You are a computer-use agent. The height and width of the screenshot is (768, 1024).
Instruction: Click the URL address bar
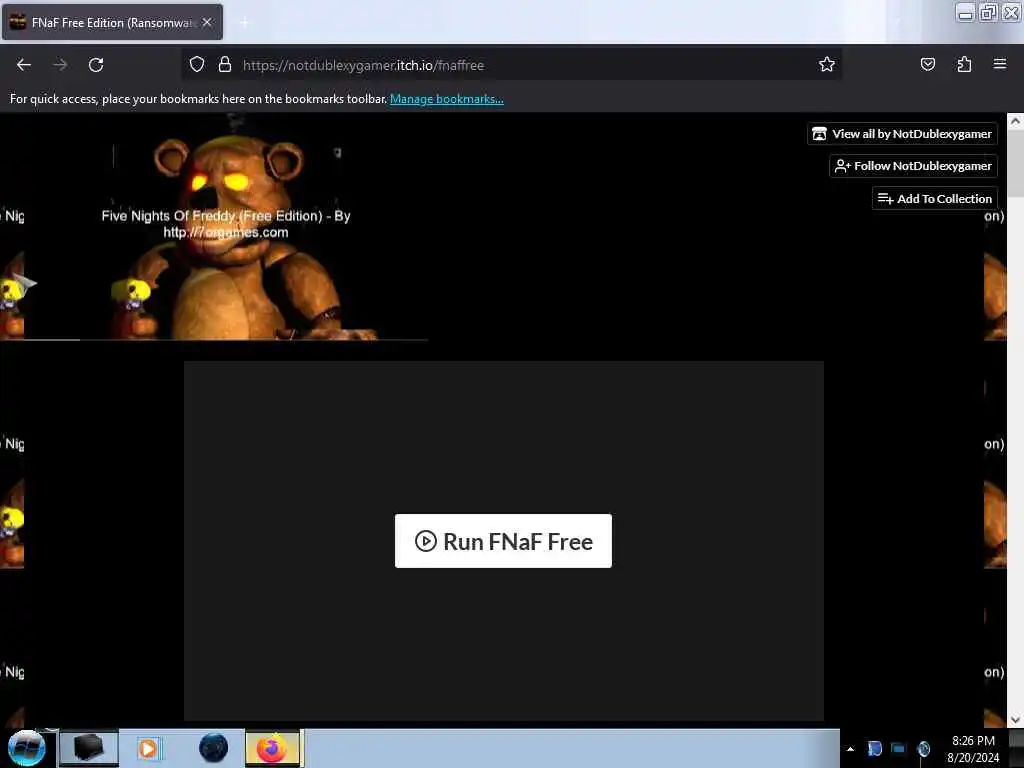(511, 65)
